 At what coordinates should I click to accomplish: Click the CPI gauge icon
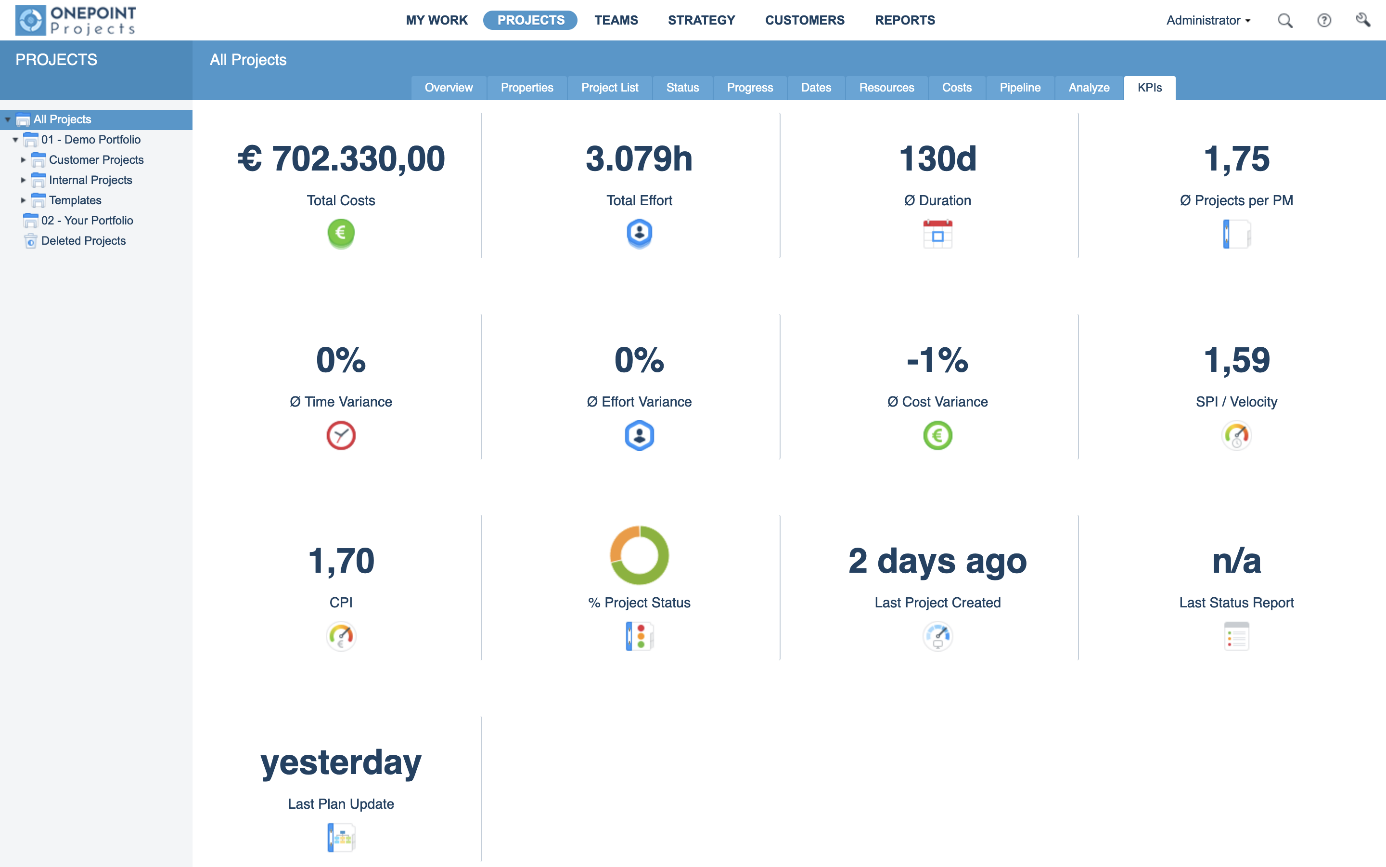tap(341, 637)
